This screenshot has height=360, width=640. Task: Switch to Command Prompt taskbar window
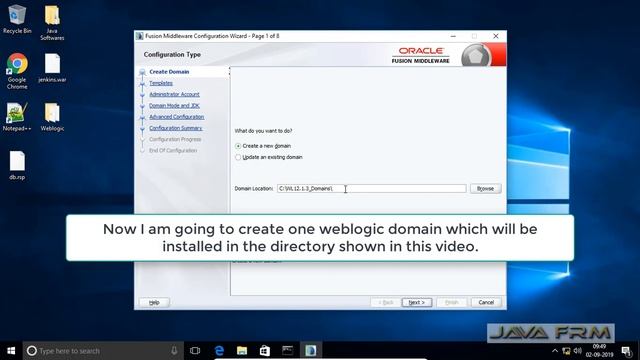click(x=288, y=351)
